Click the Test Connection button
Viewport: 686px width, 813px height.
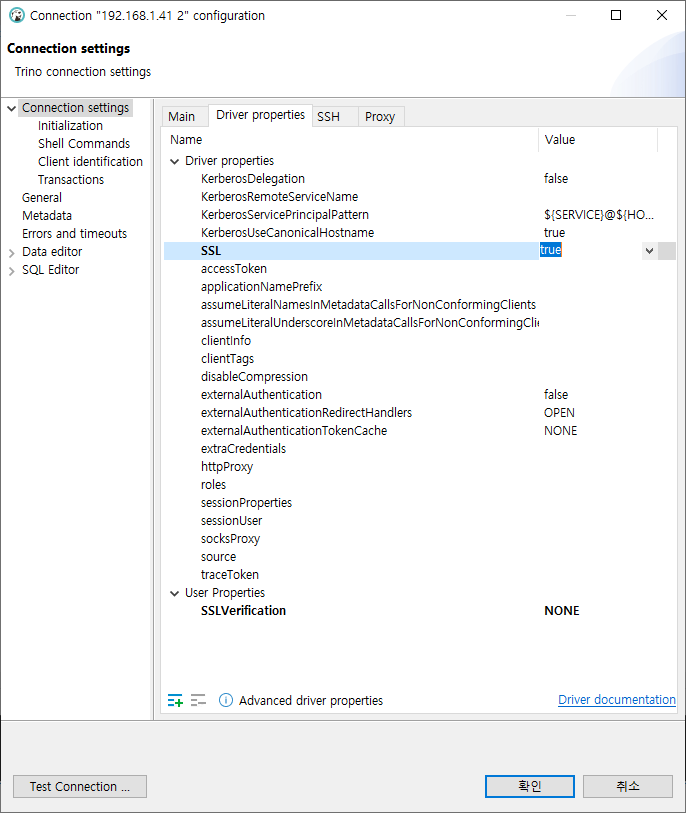pyautogui.click(x=80, y=787)
